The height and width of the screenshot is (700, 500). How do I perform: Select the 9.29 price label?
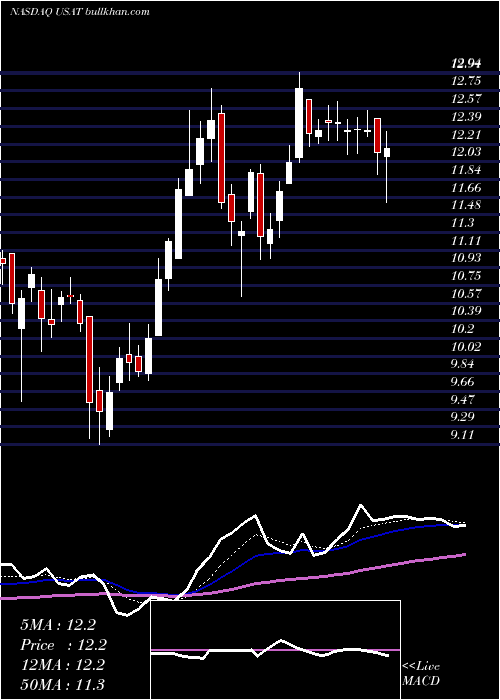462,417
